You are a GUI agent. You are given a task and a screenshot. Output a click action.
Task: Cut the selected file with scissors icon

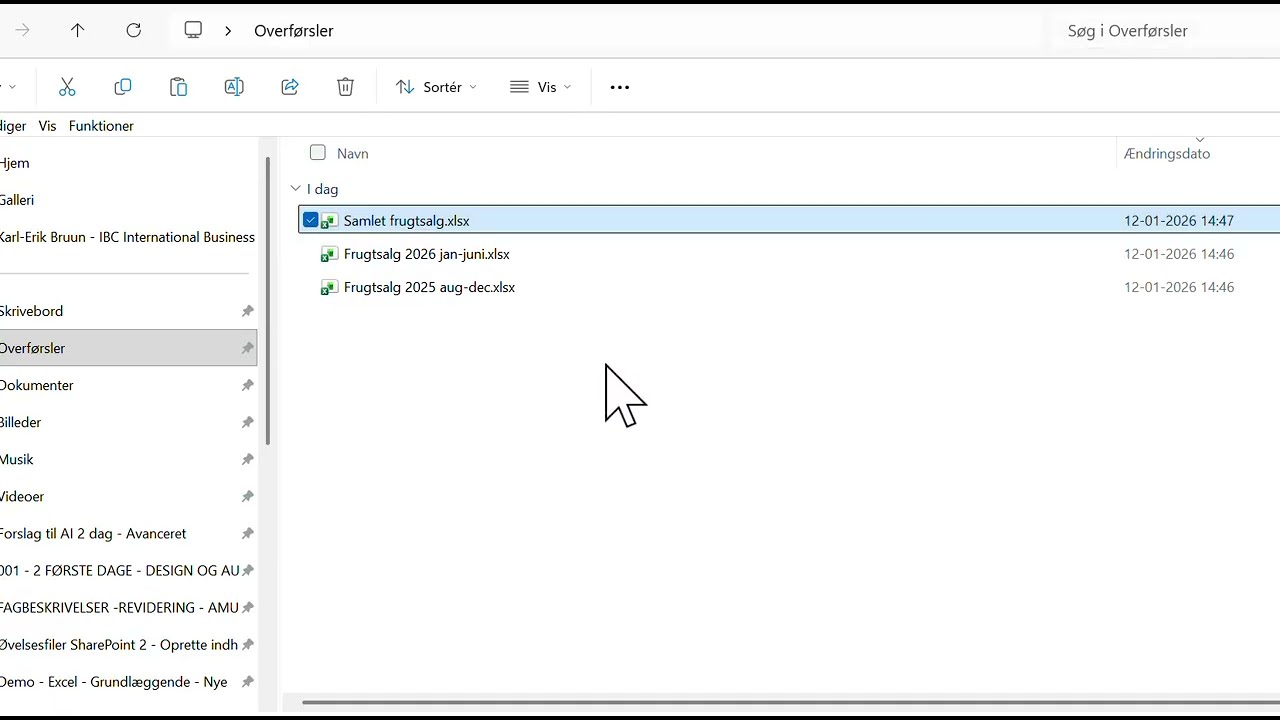pyautogui.click(x=67, y=87)
